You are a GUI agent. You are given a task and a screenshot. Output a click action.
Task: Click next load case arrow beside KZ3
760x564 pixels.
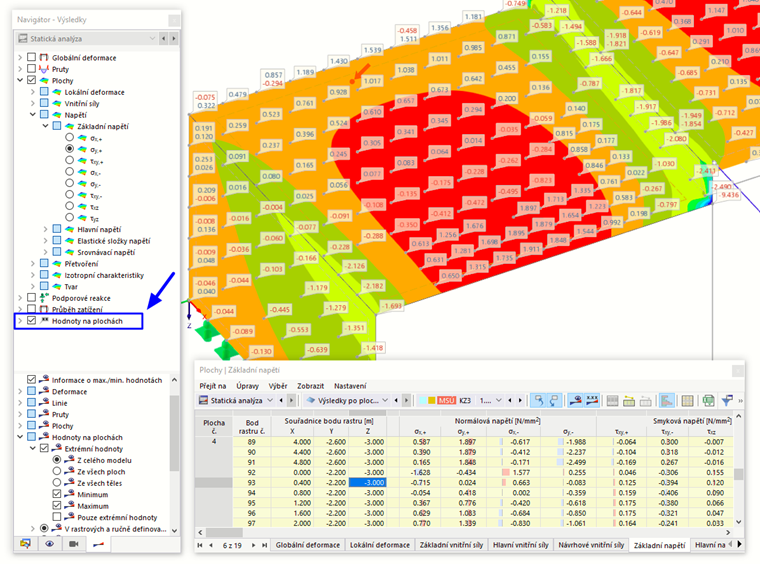click(x=521, y=400)
